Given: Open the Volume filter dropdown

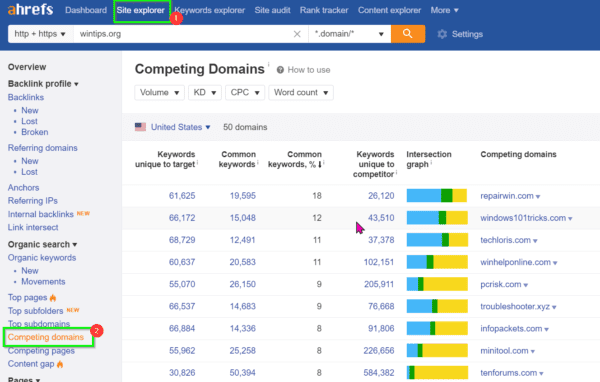Looking at the screenshot, I should pyautogui.click(x=160, y=93).
